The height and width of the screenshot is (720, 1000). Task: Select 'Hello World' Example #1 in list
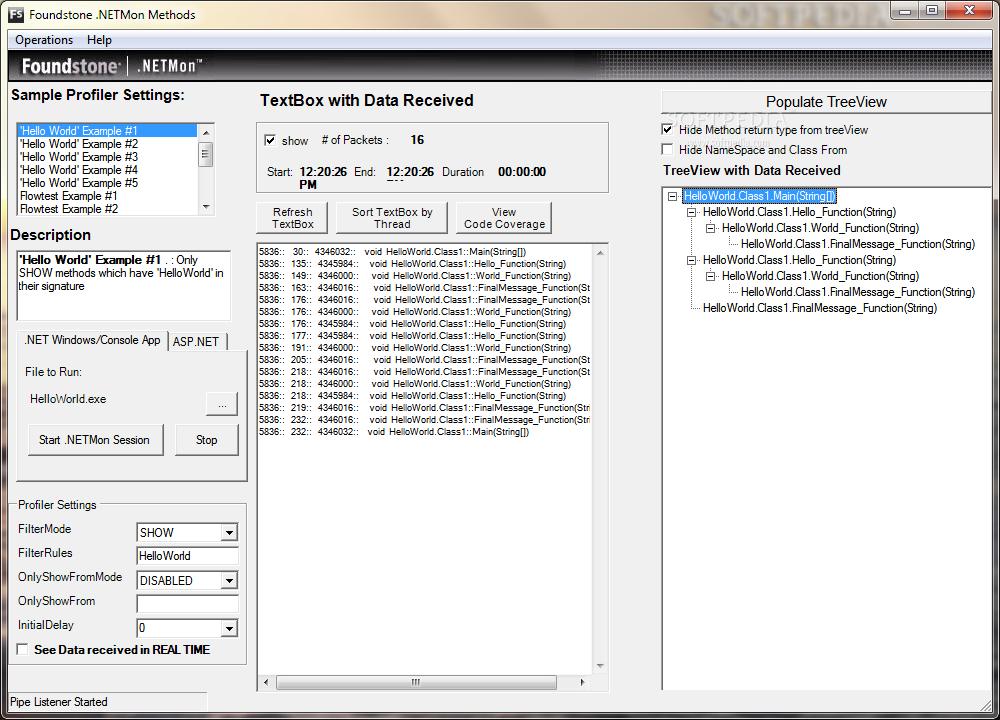[x=107, y=131]
